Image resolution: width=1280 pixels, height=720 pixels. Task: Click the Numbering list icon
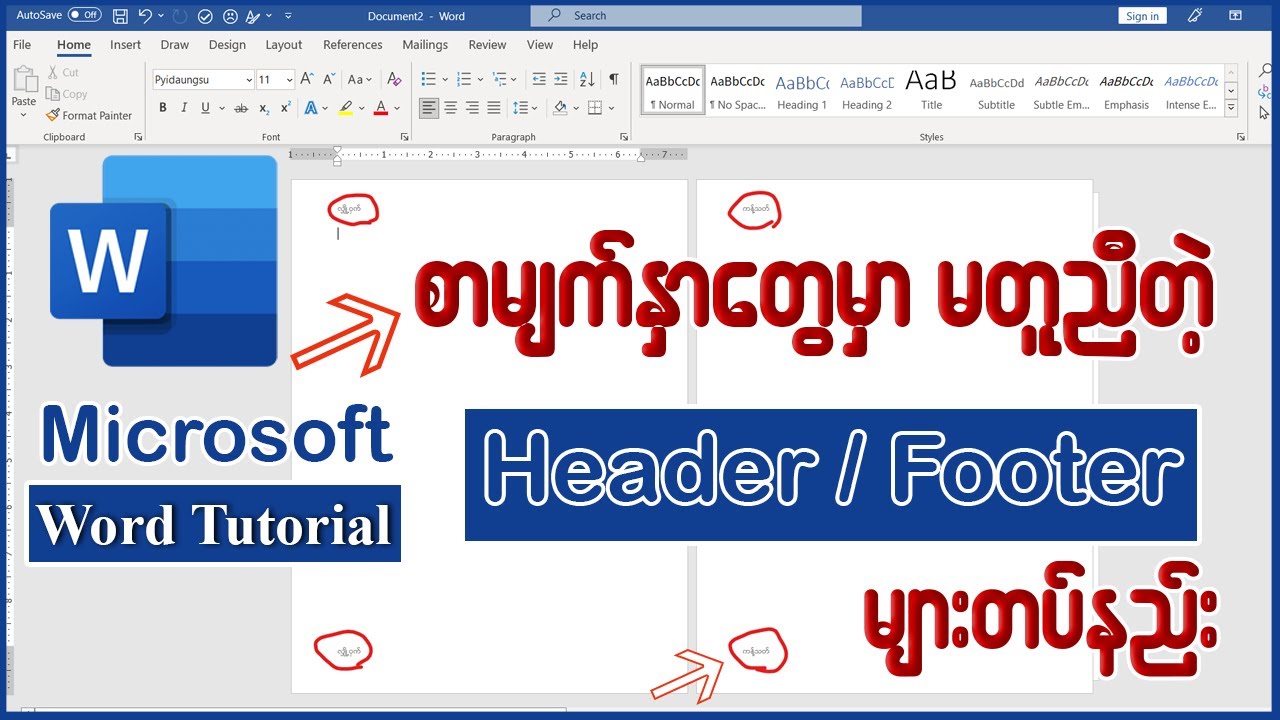tap(463, 79)
